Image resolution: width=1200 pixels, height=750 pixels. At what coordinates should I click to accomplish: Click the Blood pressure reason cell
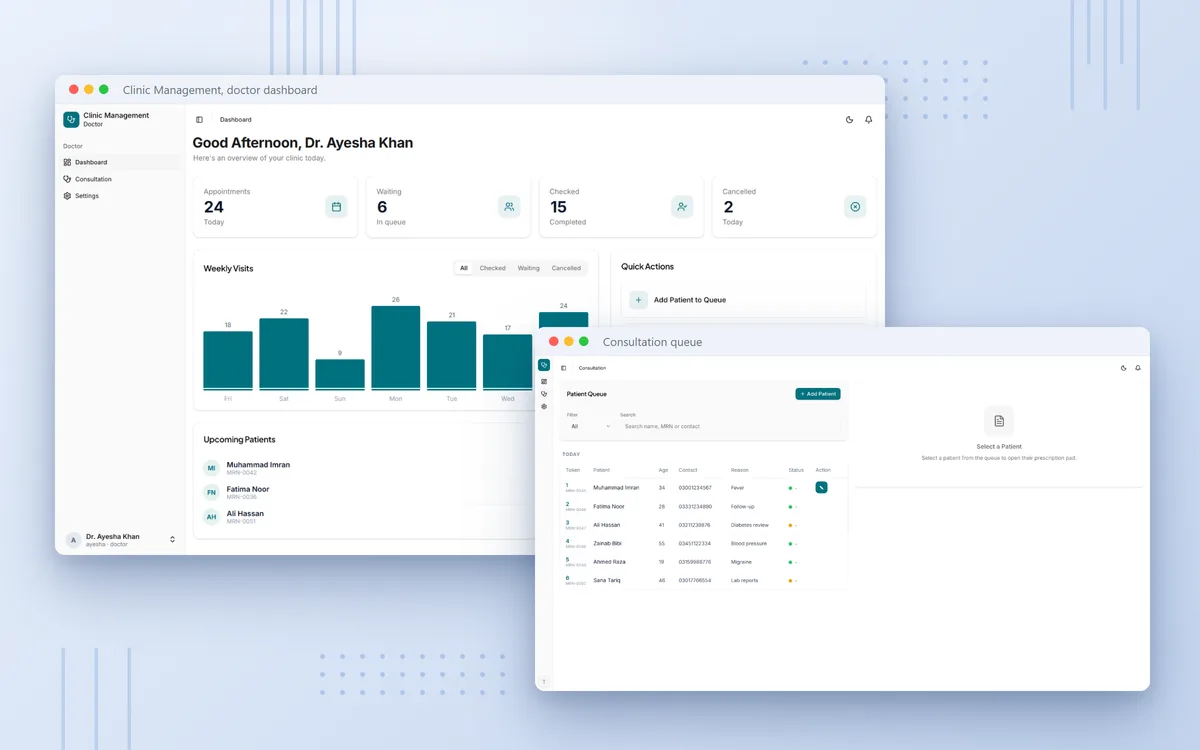(x=749, y=543)
